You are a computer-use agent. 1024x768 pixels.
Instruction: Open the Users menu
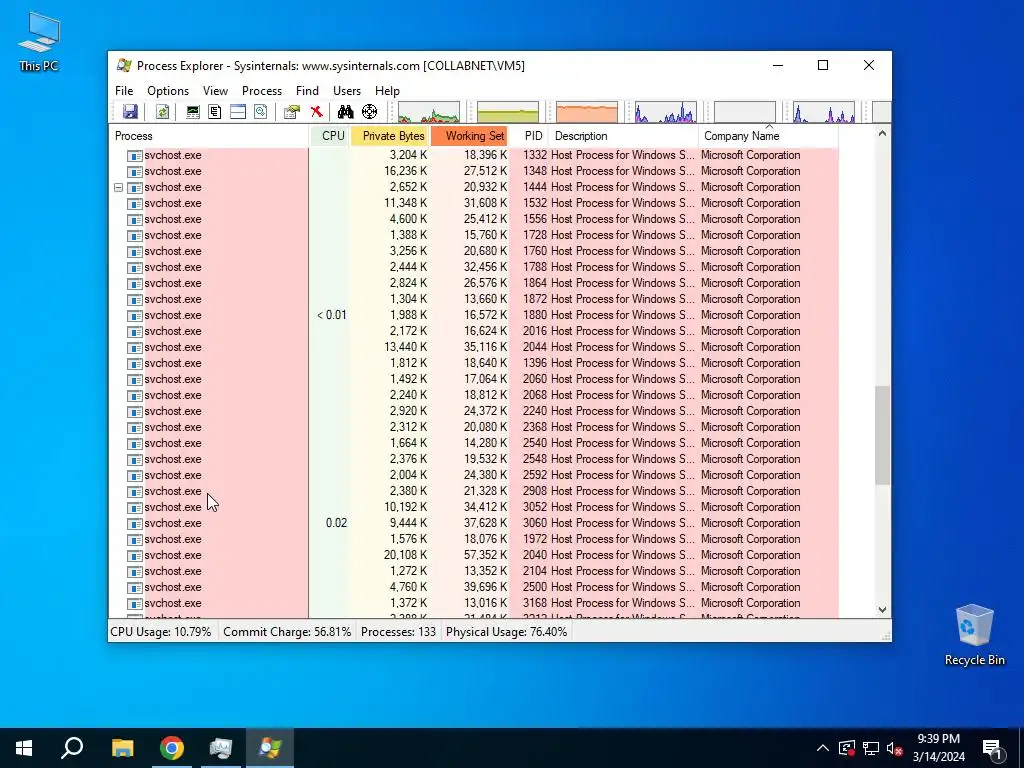347,91
